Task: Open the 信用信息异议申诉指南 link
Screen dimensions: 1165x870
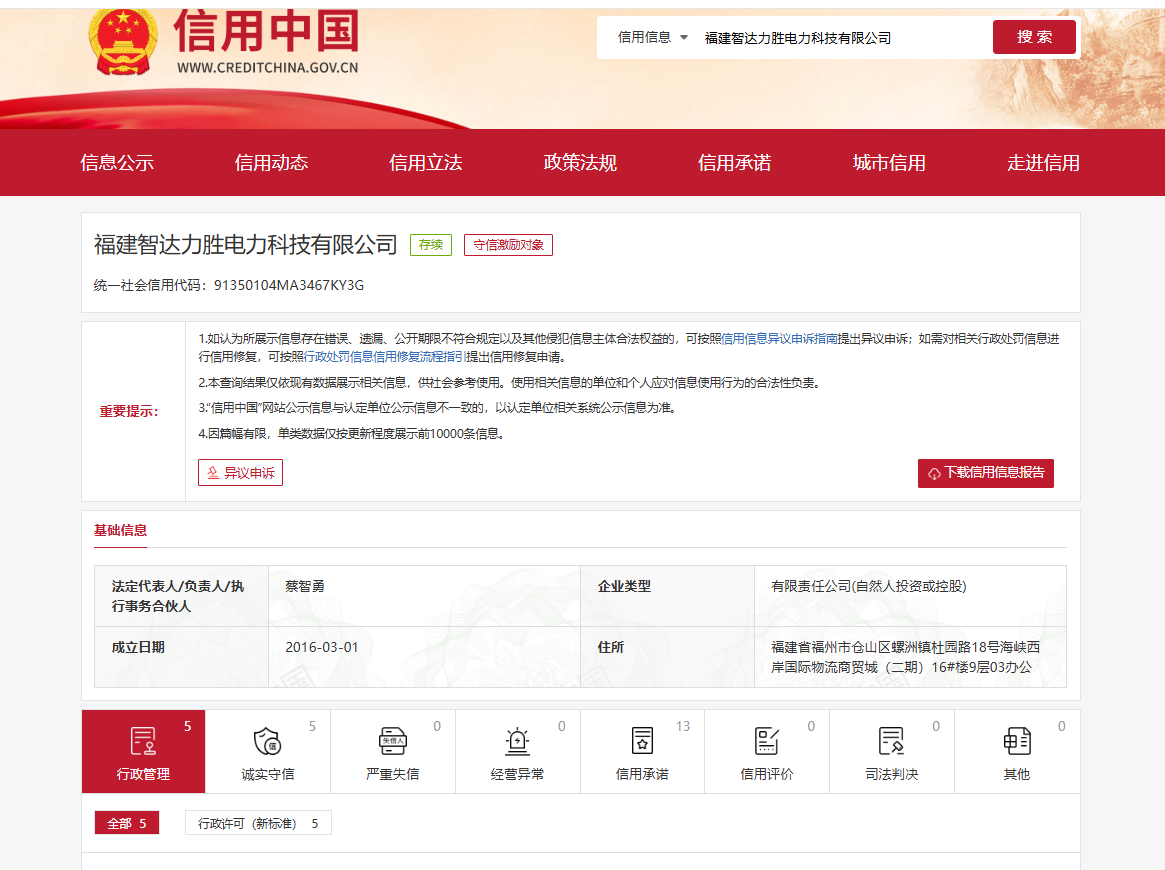Action: click(x=779, y=339)
